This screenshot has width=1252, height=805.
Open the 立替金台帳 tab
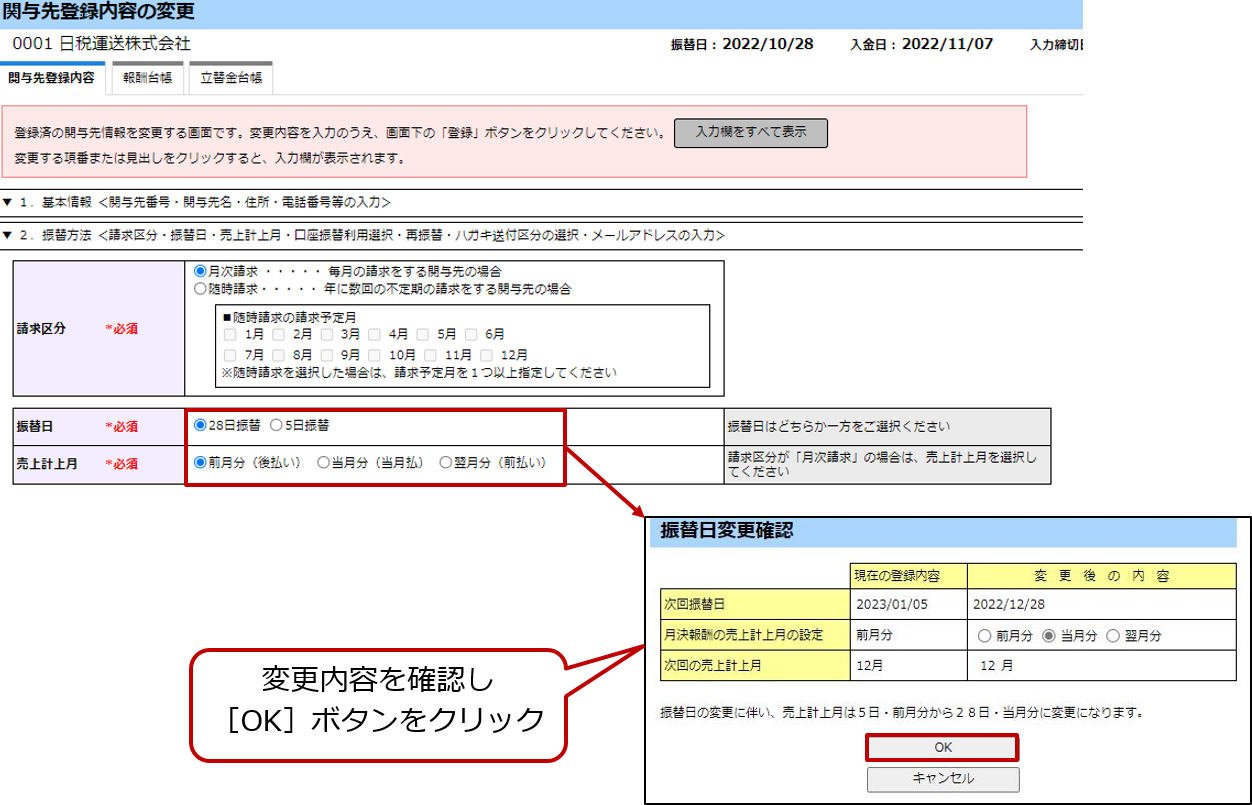(x=231, y=78)
